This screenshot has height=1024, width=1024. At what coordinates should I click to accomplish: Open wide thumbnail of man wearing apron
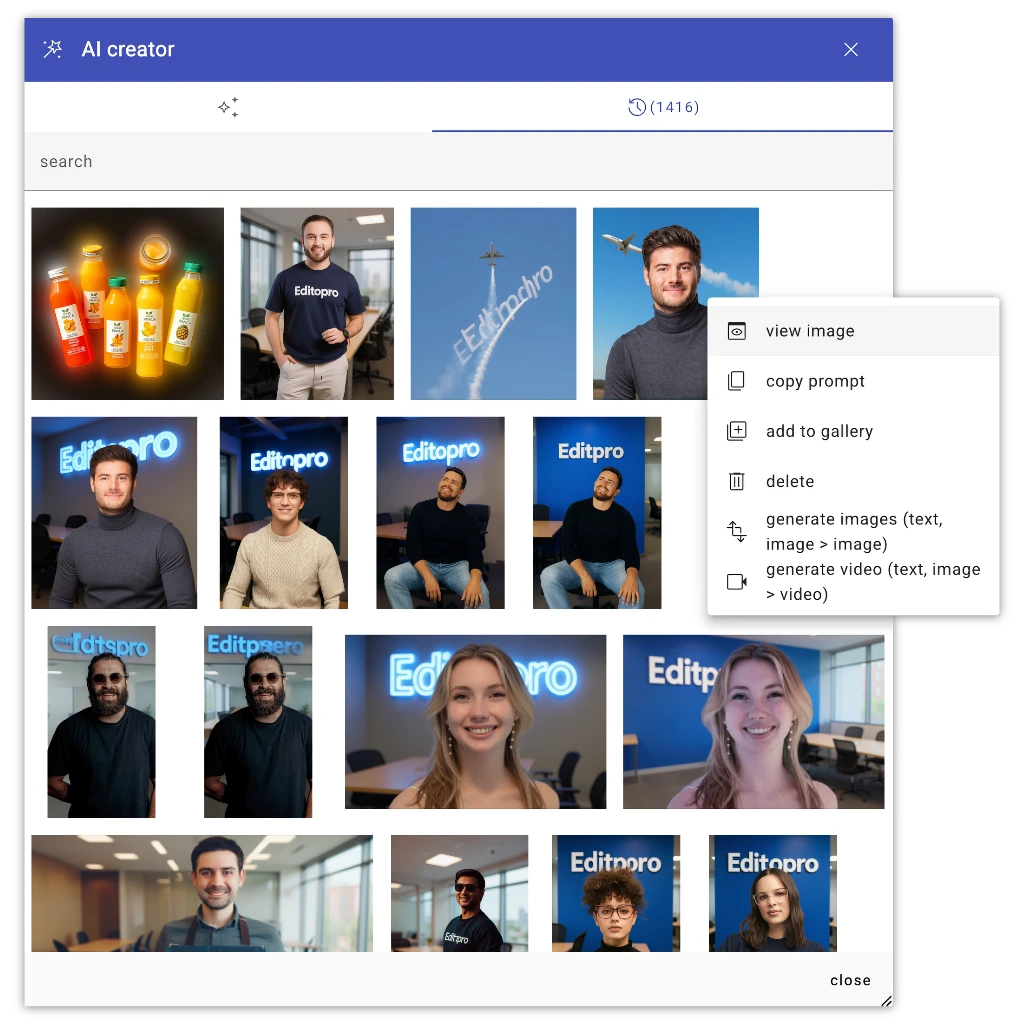[202, 893]
